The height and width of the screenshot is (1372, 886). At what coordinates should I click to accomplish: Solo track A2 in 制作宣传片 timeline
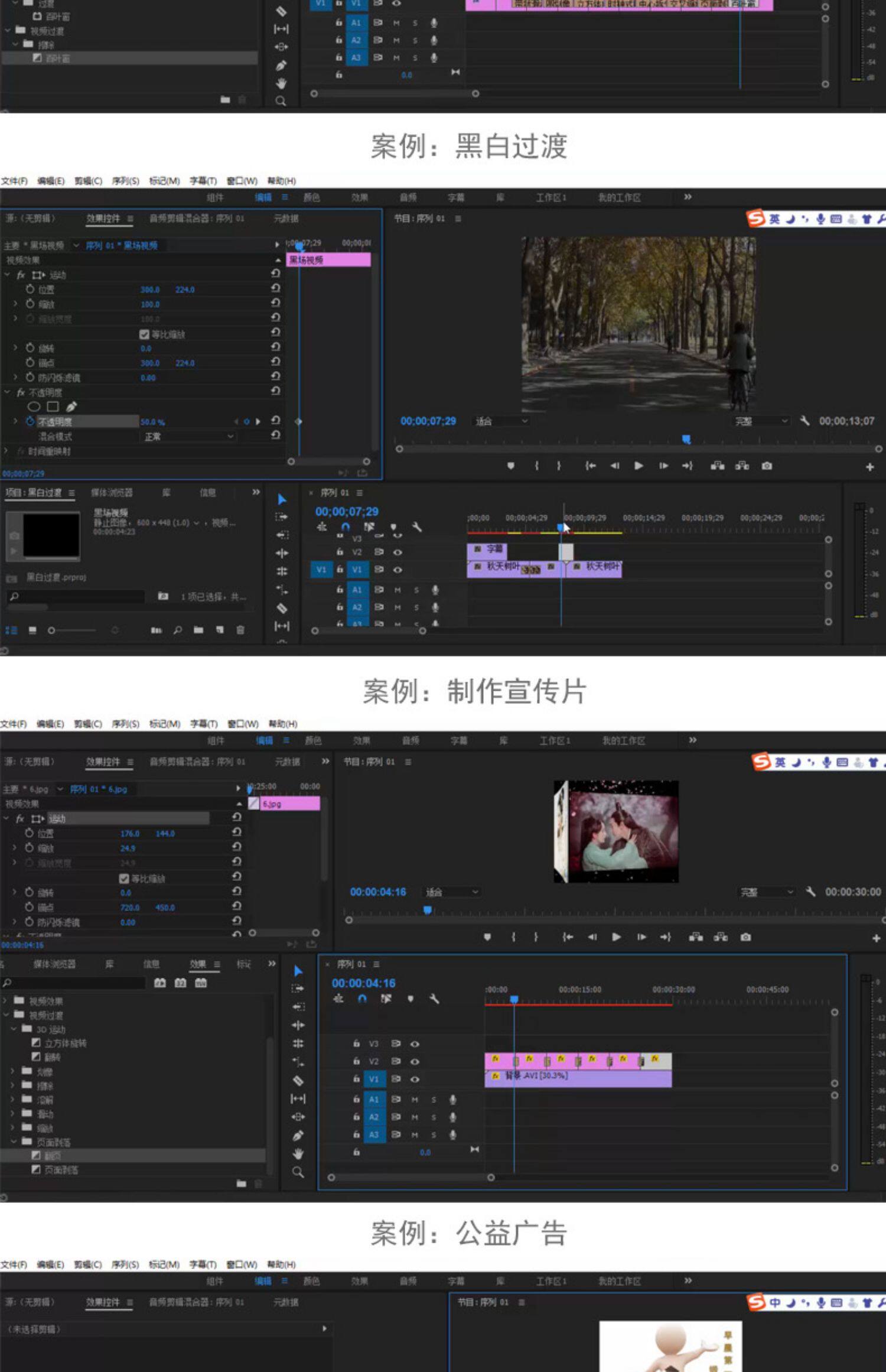click(x=434, y=1117)
